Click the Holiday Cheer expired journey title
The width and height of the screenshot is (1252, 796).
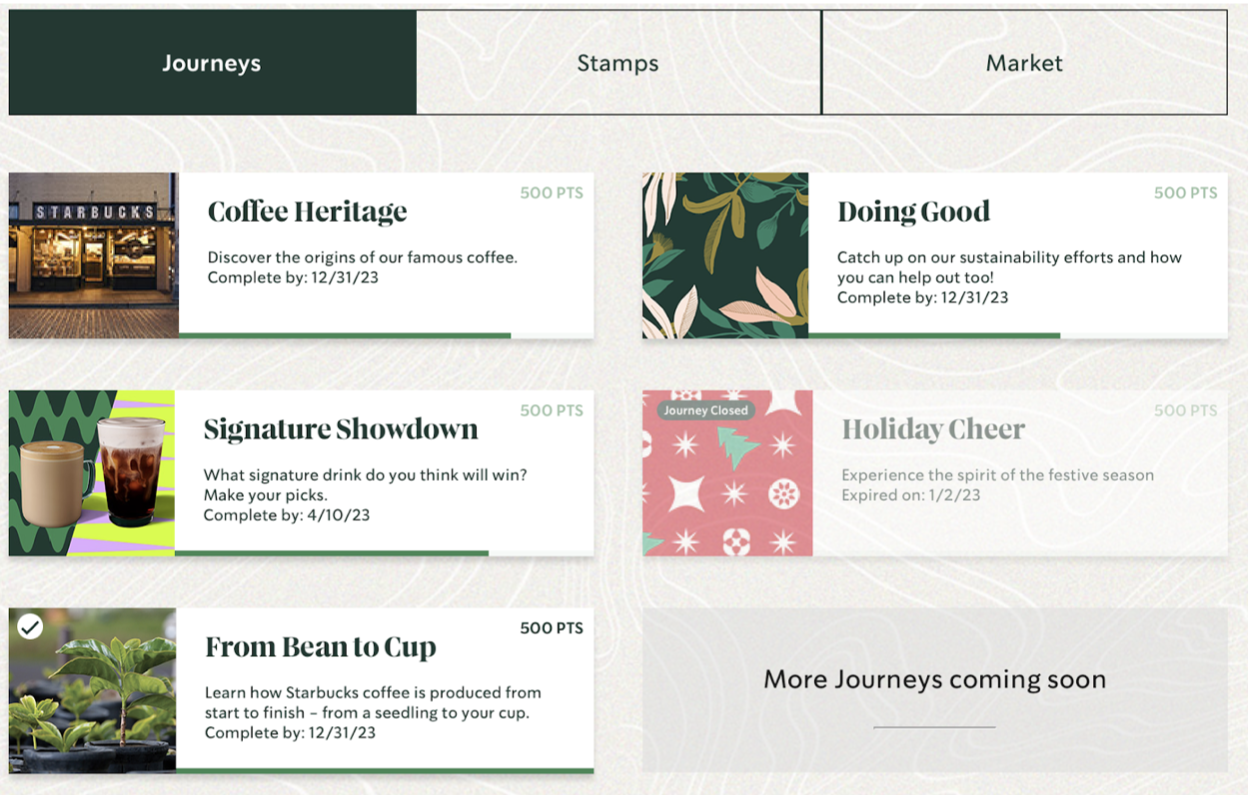933,430
